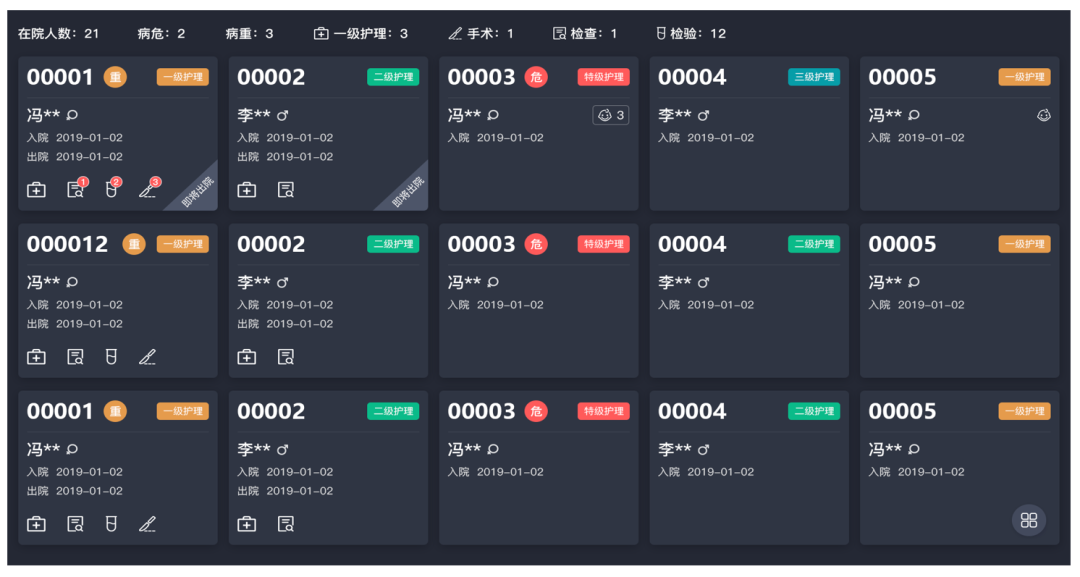Image resolution: width=1080 pixels, height=577 pixels.
Task: Select the 手术 statistic in the top bar
Action: [481, 34]
